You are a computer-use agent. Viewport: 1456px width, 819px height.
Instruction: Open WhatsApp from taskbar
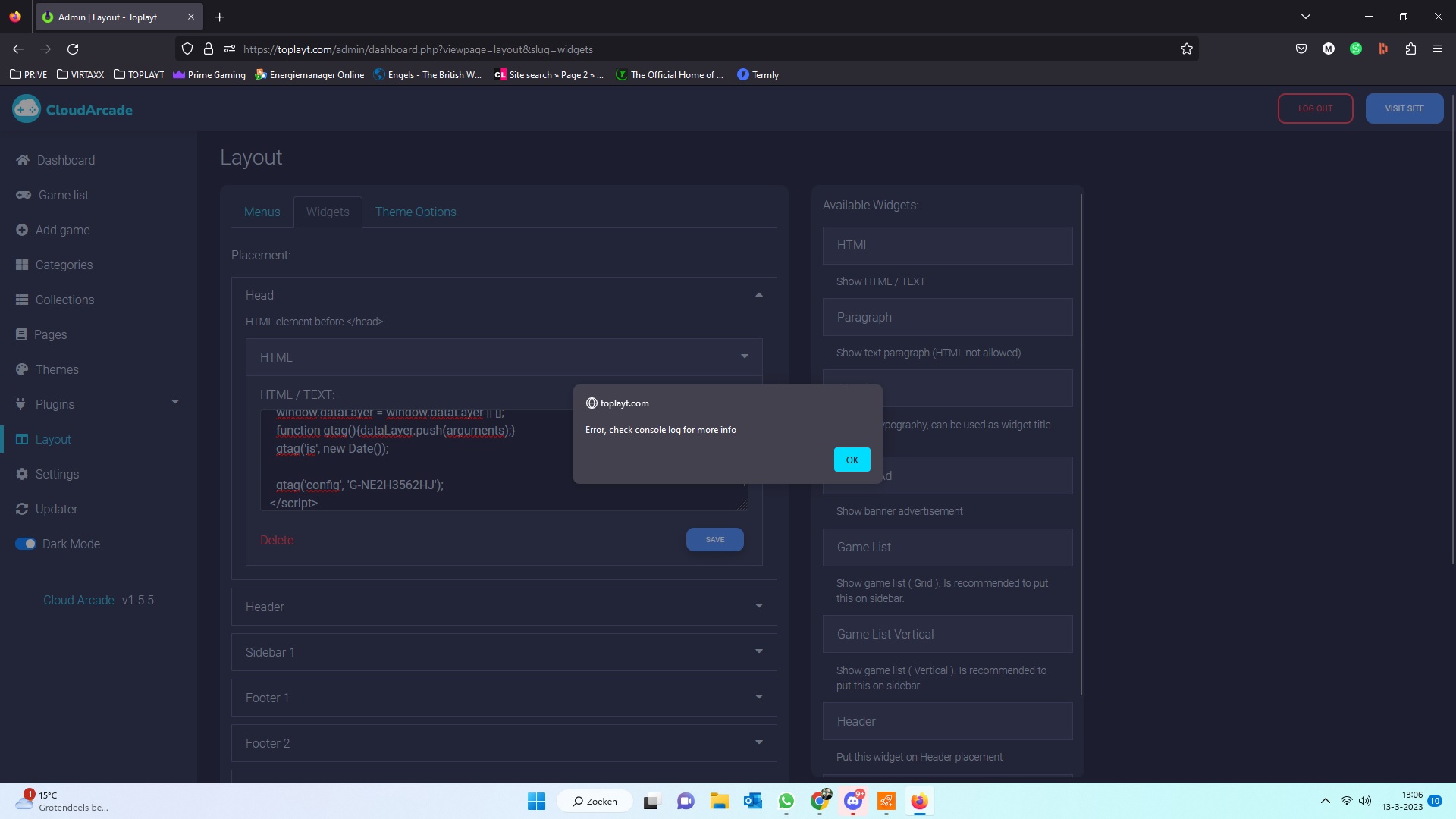[786, 801]
